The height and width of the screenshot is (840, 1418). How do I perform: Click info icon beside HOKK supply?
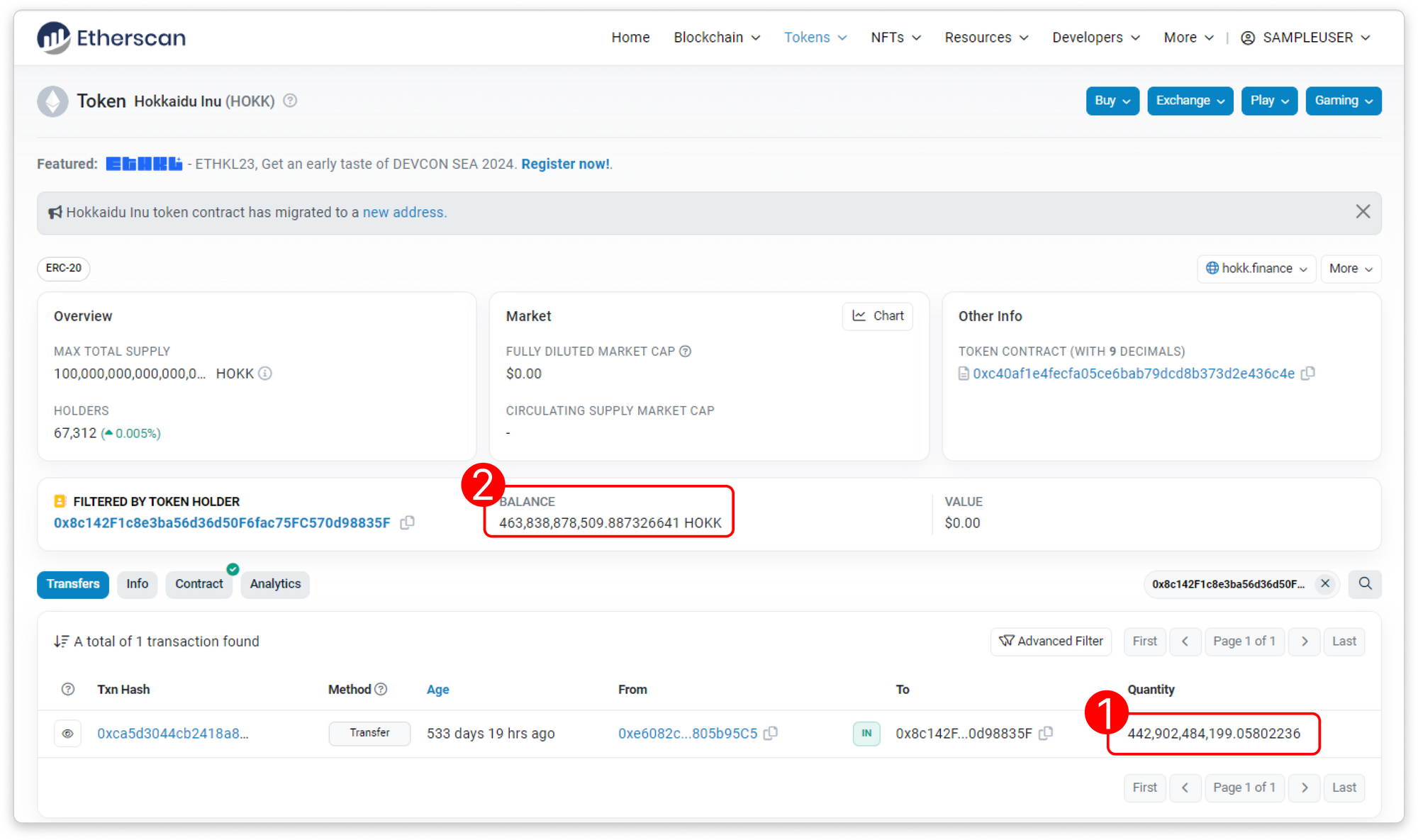pos(264,373)
